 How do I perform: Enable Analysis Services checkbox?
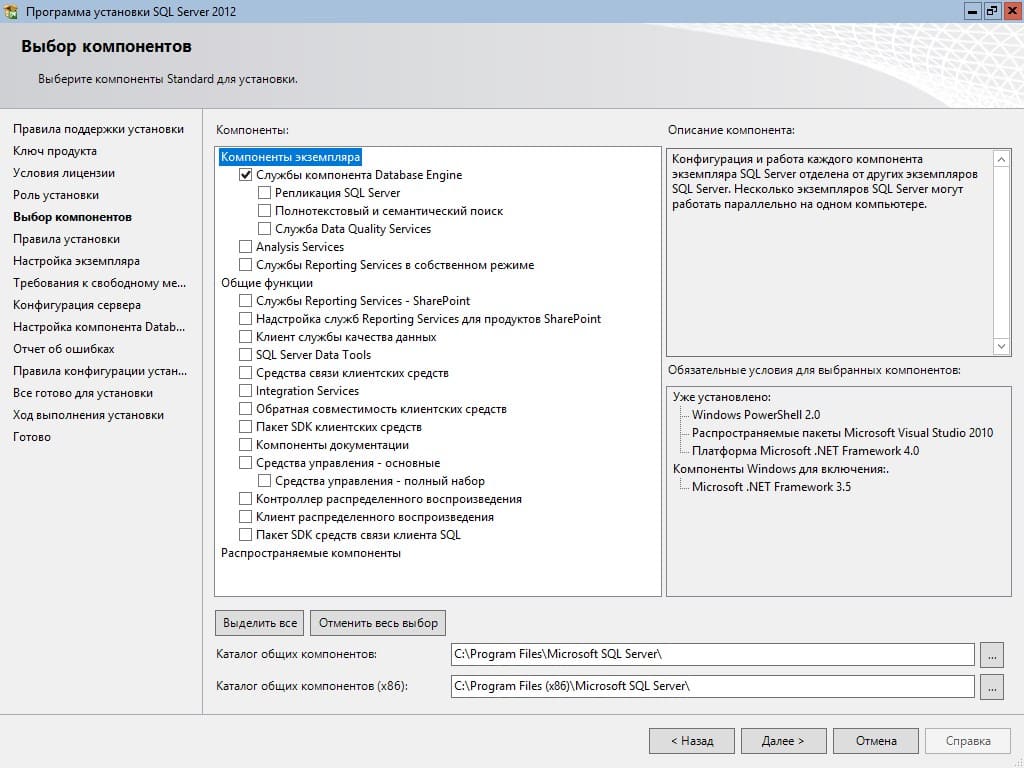coord(246,246)
